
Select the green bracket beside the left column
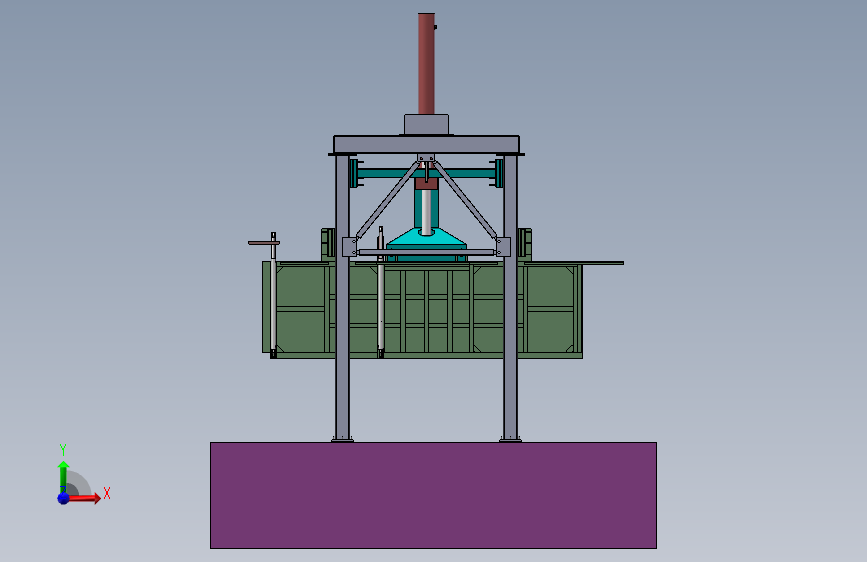tap(328, 244)
